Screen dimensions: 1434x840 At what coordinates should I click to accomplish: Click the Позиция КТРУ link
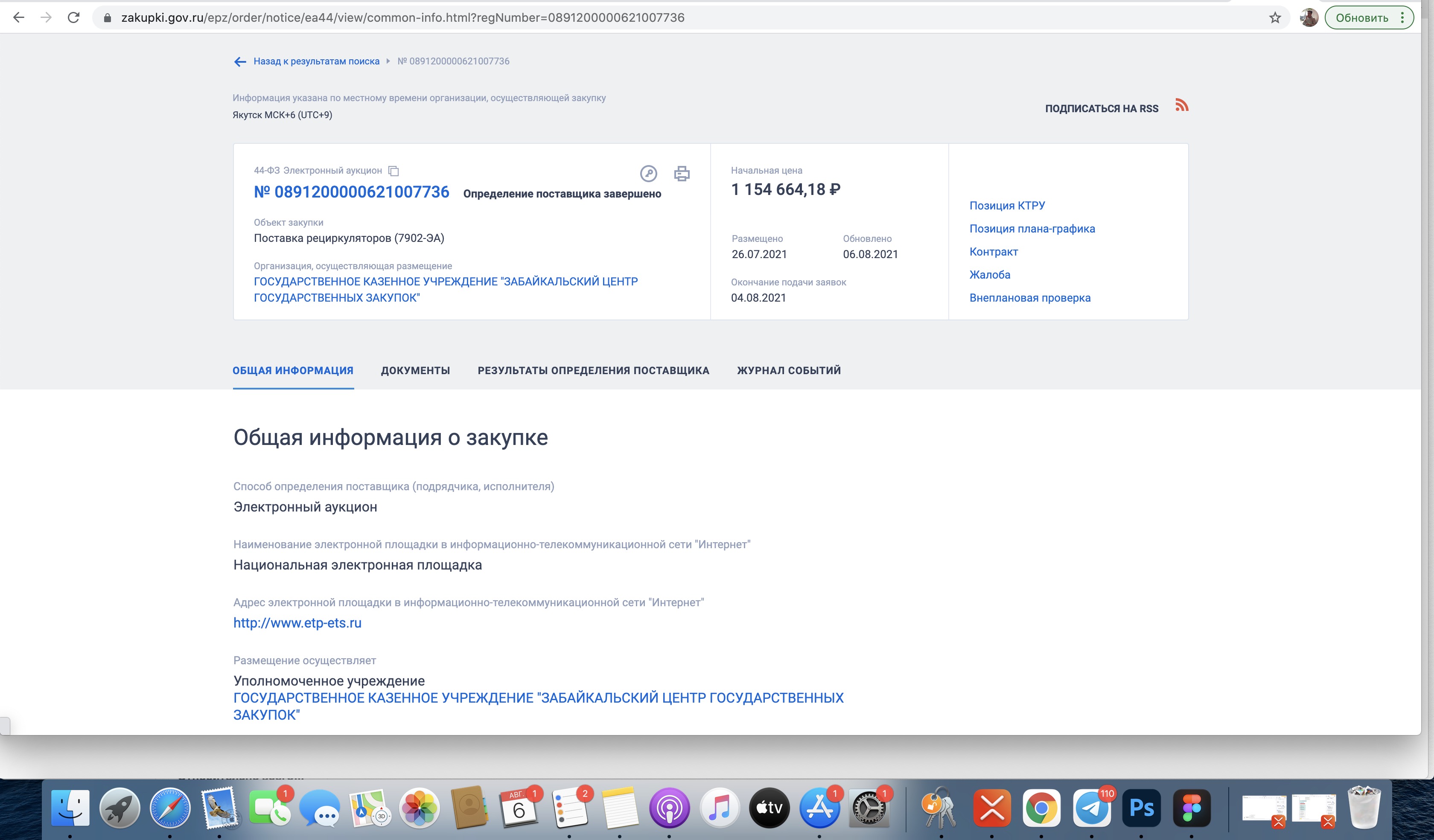pos(1007,205)
